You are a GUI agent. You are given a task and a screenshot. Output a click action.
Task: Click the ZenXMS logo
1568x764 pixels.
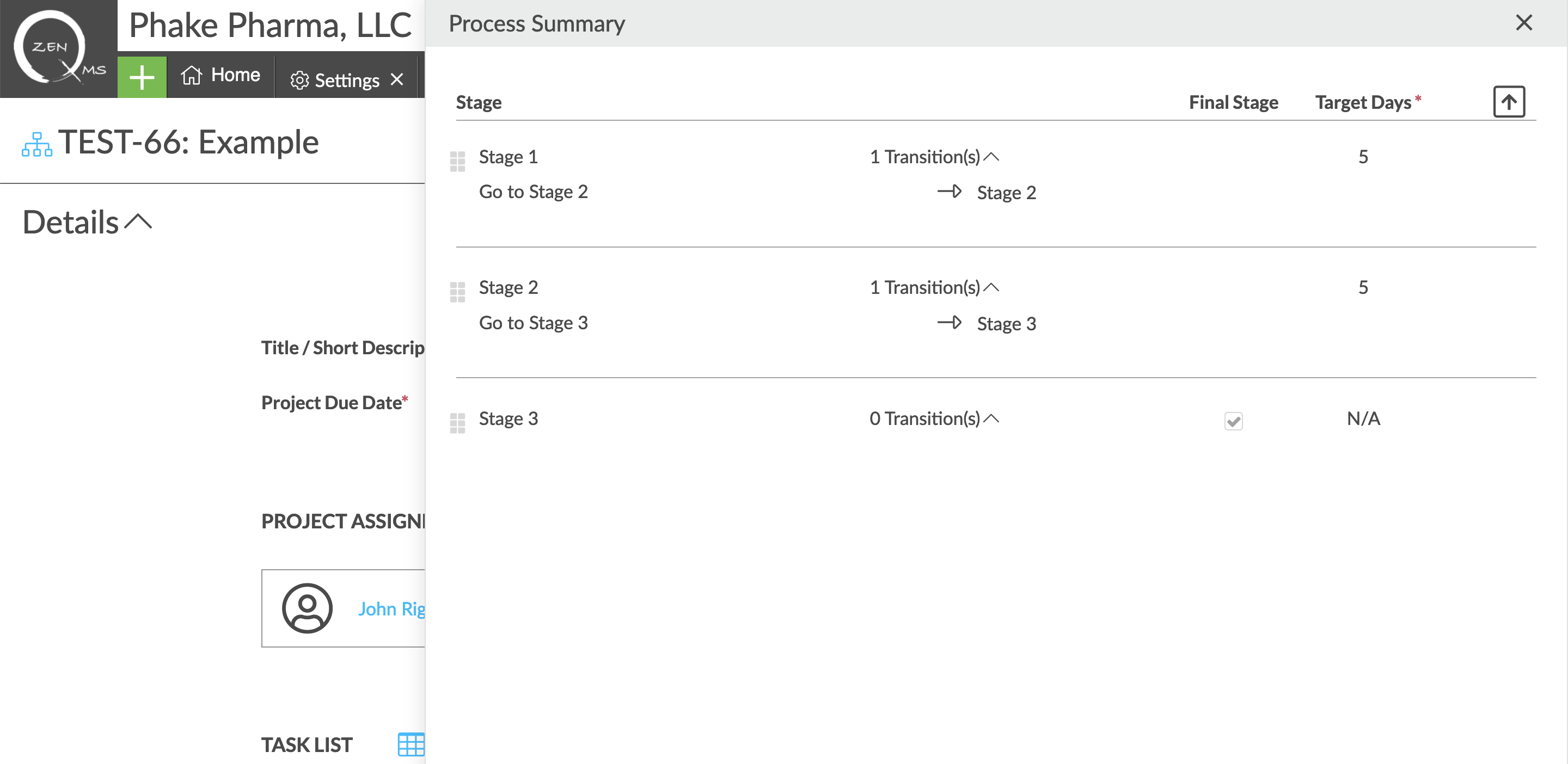click(58, 48)
